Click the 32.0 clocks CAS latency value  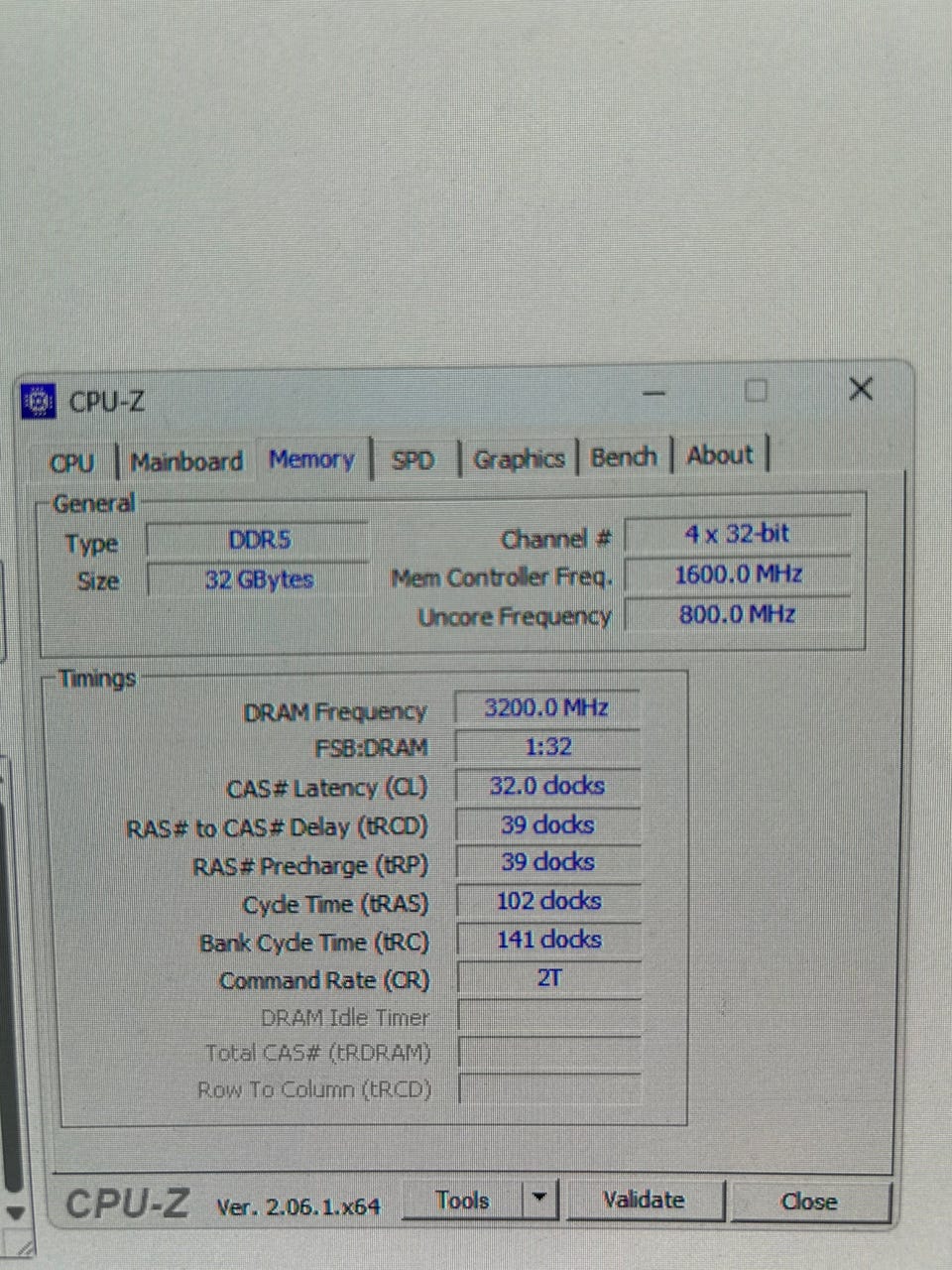[547, 786]
